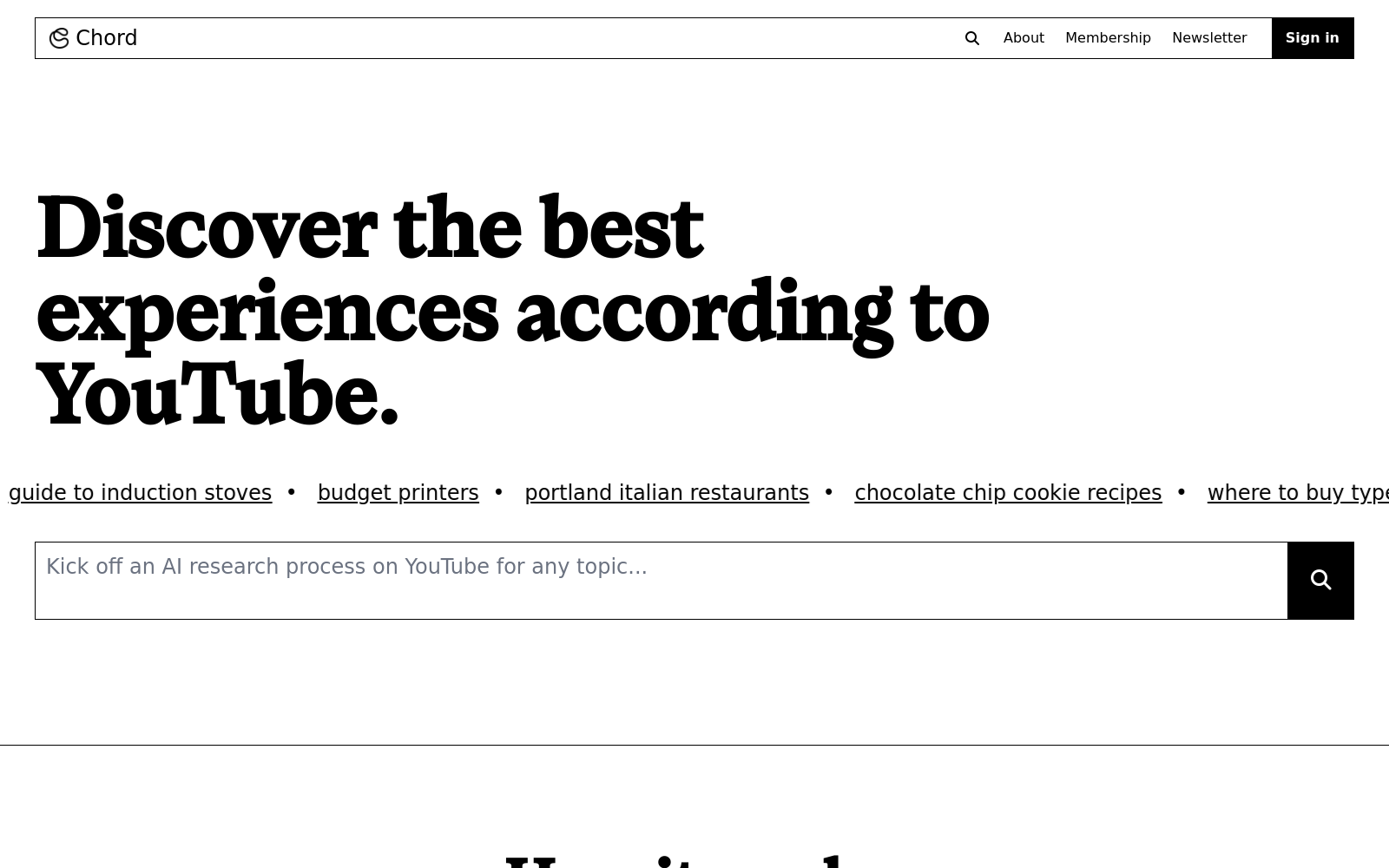This screenshot has width=1389, height=868.
Task: Focus the AI research topic input field
Action: (662, 580)
